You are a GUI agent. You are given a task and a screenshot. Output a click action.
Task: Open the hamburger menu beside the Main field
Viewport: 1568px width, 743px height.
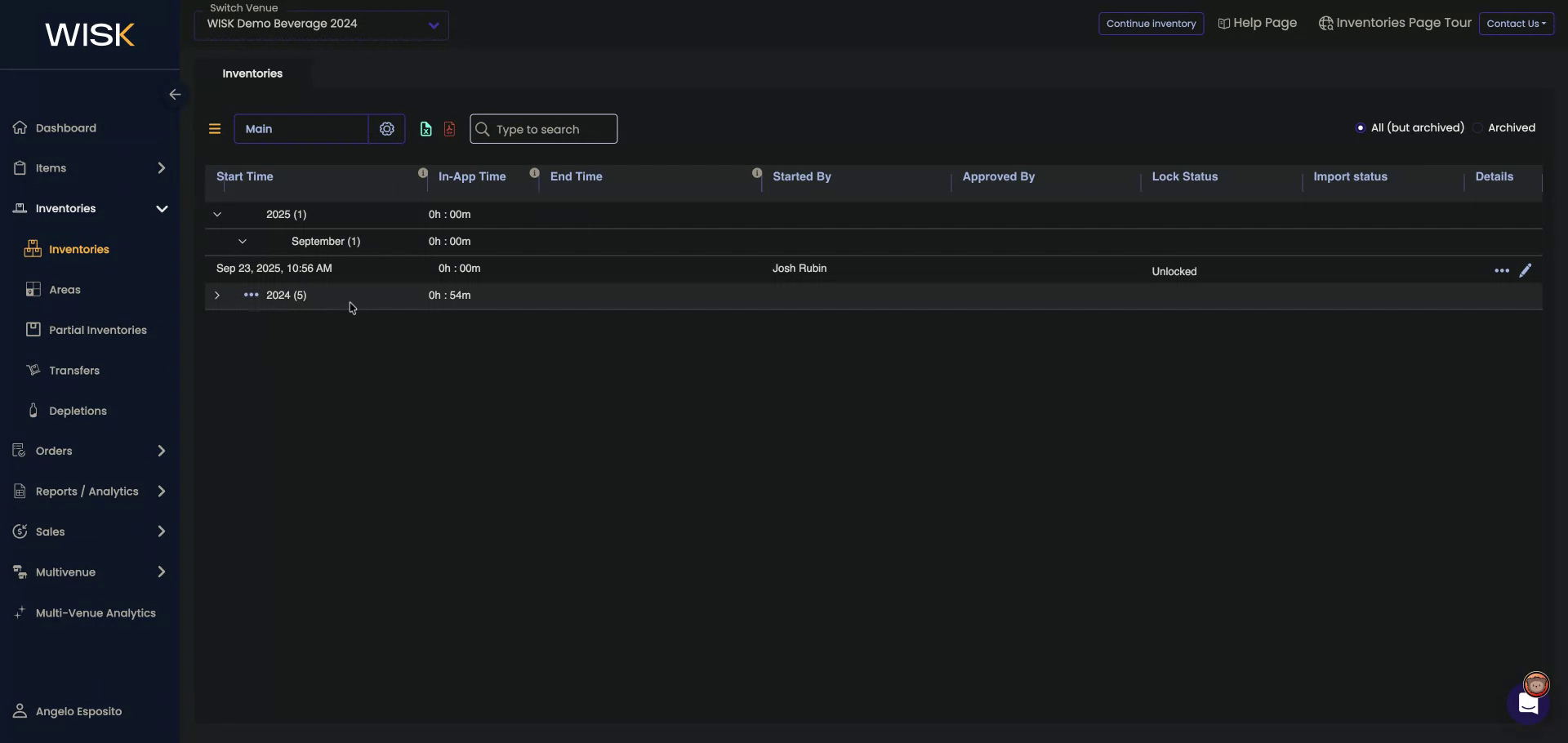click(x=215, y=128)
